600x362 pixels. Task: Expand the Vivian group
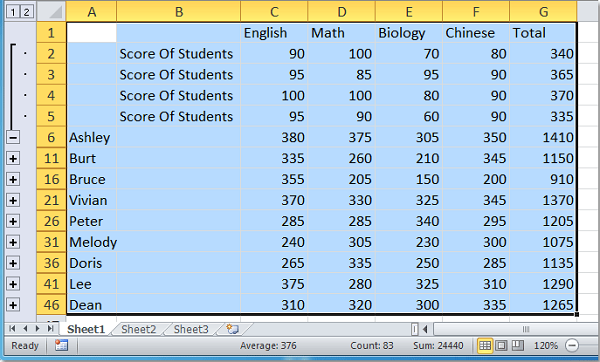(x=13, y=200)
